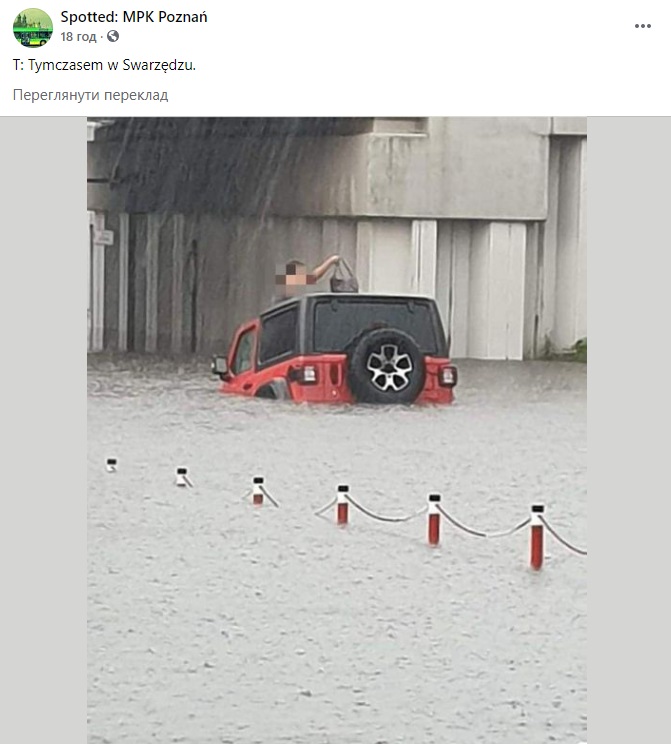Image resolution: width=671 pixels, height=744 pixels.
Task: Click the "18 год" post timestamp
Action: pos(78,37)
